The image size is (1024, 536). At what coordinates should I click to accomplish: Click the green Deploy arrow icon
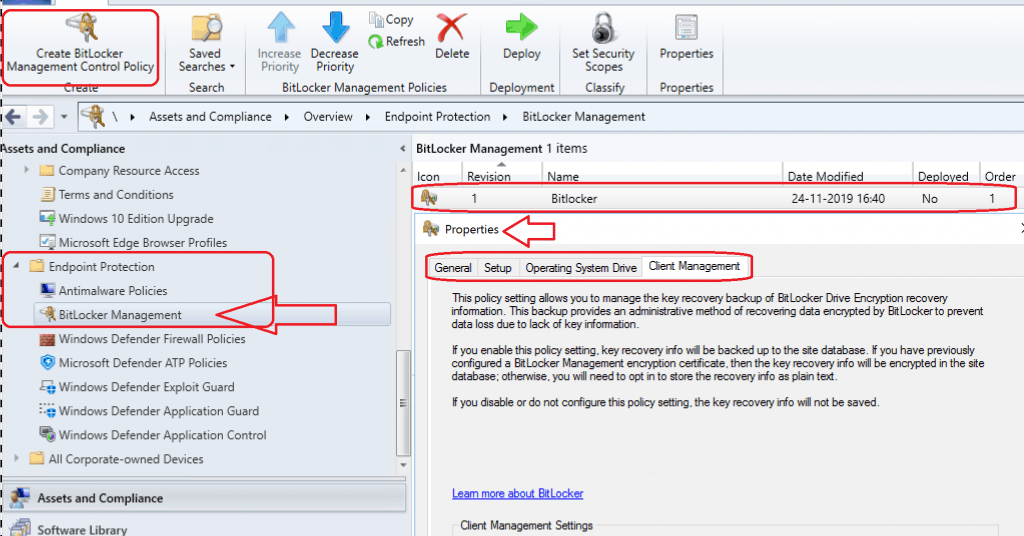(x=521, y=27)
